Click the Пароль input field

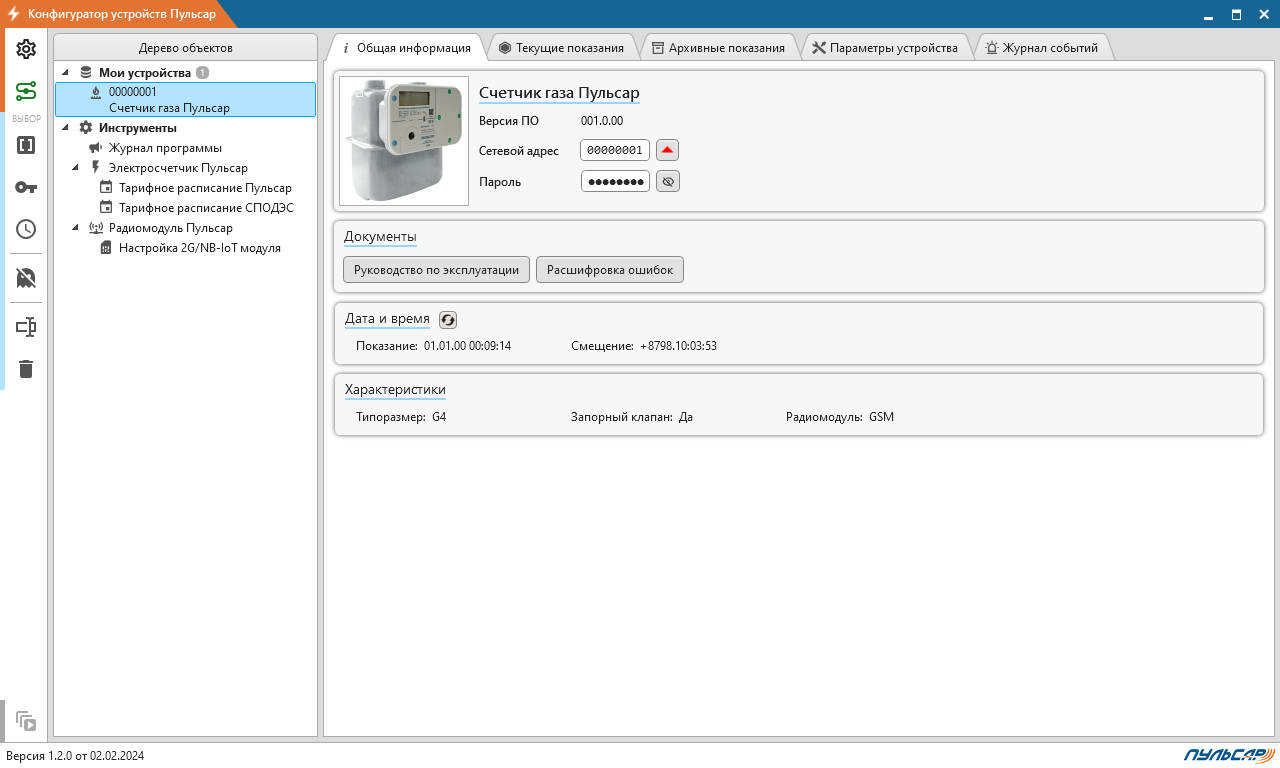point(615,181)
